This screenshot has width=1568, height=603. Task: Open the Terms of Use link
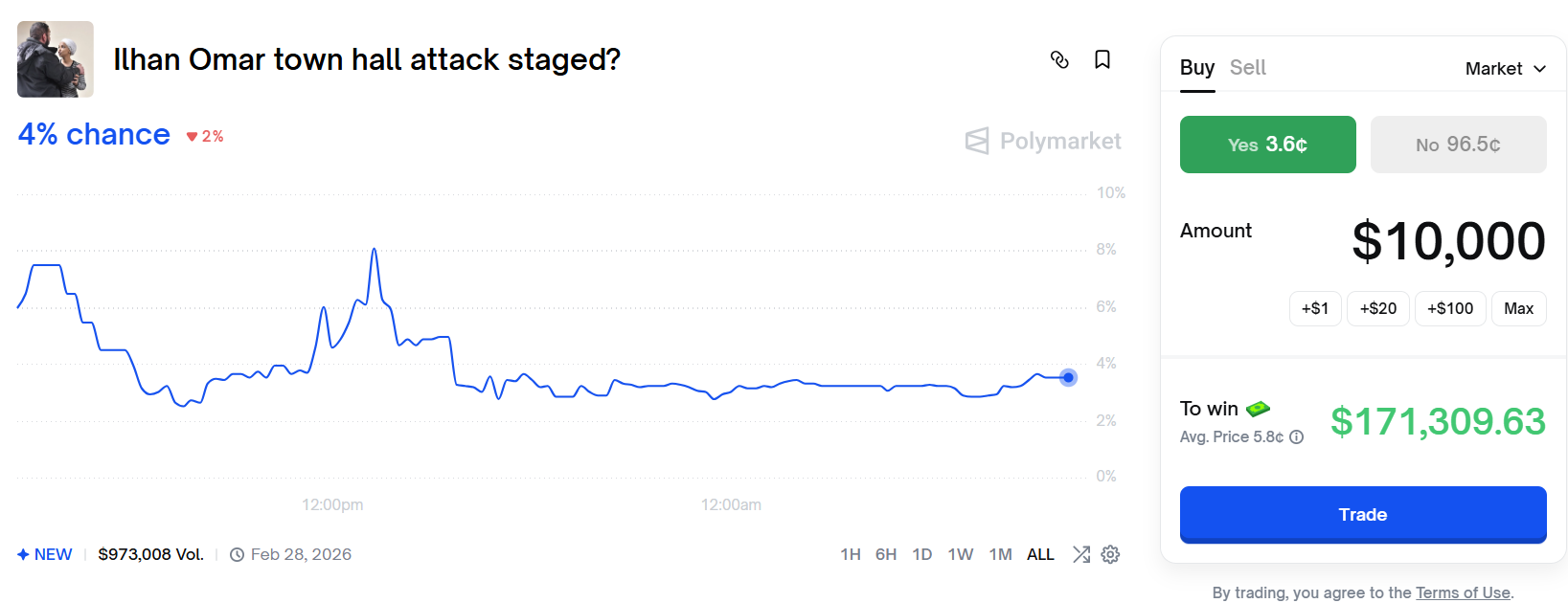pyautogui.click(x=1463, y=592)
